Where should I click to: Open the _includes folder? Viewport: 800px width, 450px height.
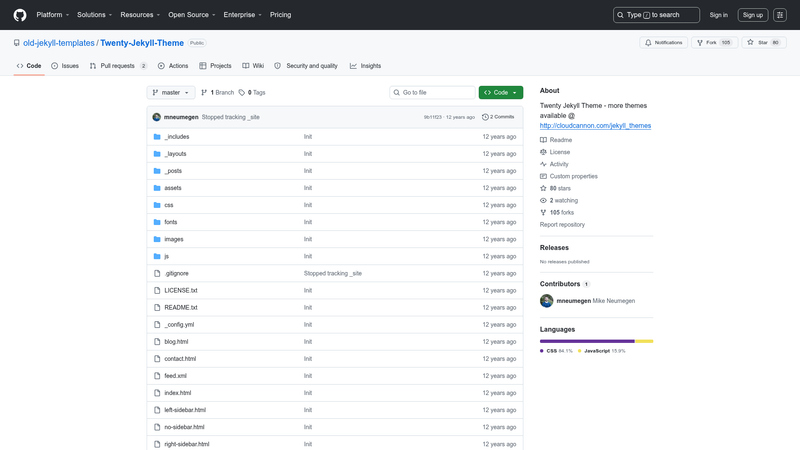[x=177, y=137]
